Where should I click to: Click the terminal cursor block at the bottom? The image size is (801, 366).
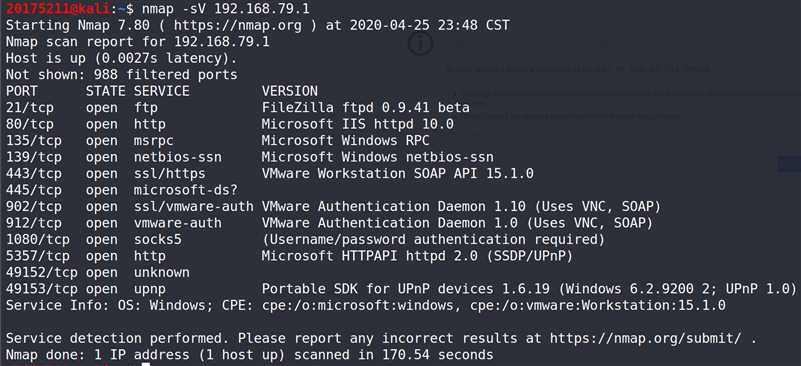[147, 364]
